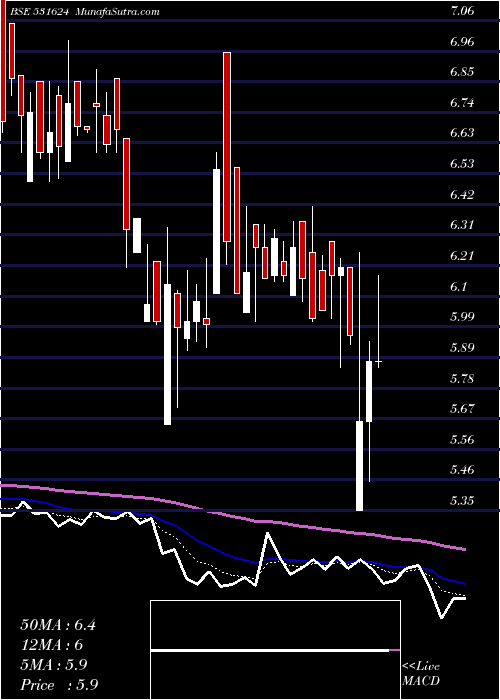Click the <<Live MACD label
Image resolution: width=500 pixels, height=700 pixels.
[421, 674]
